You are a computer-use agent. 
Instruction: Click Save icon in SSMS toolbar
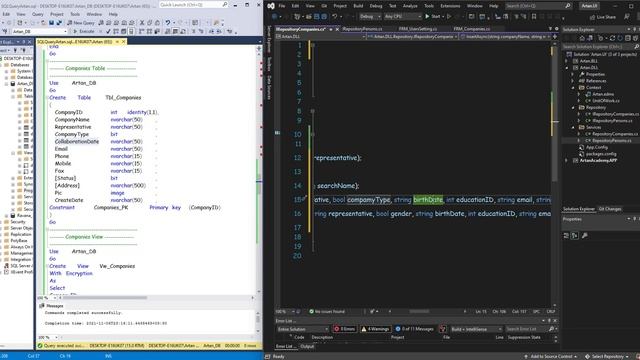[52, 23]
